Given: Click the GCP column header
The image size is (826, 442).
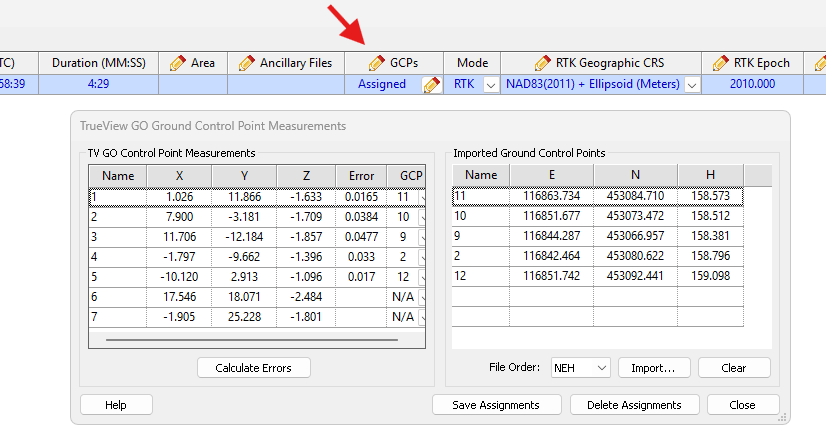Looking at the screenshot, I should pyautogui.click(x=406, y=176).
